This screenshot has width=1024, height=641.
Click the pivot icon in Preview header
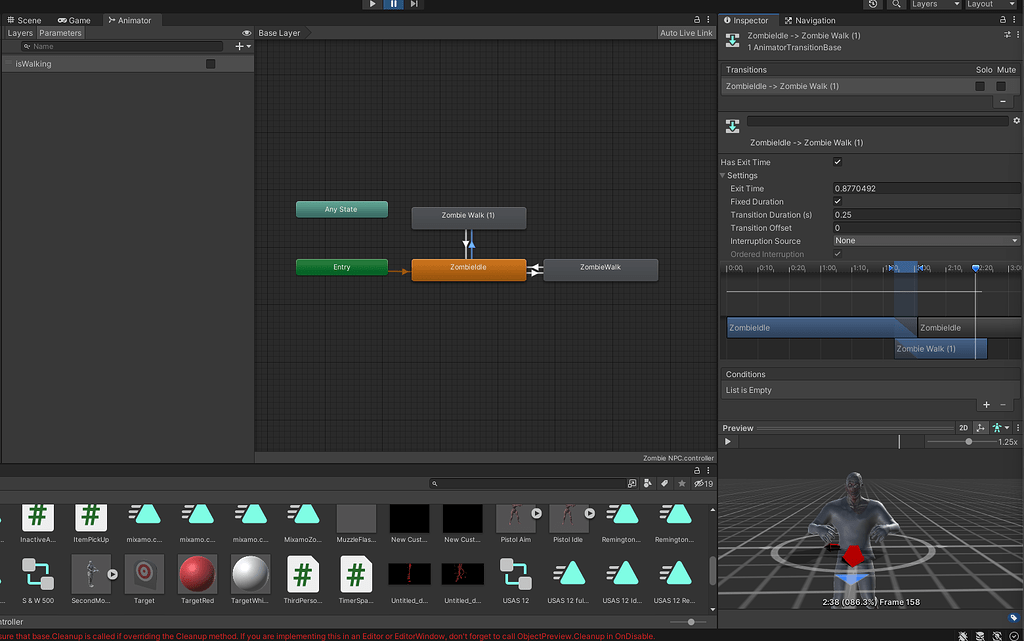(980, 428)
